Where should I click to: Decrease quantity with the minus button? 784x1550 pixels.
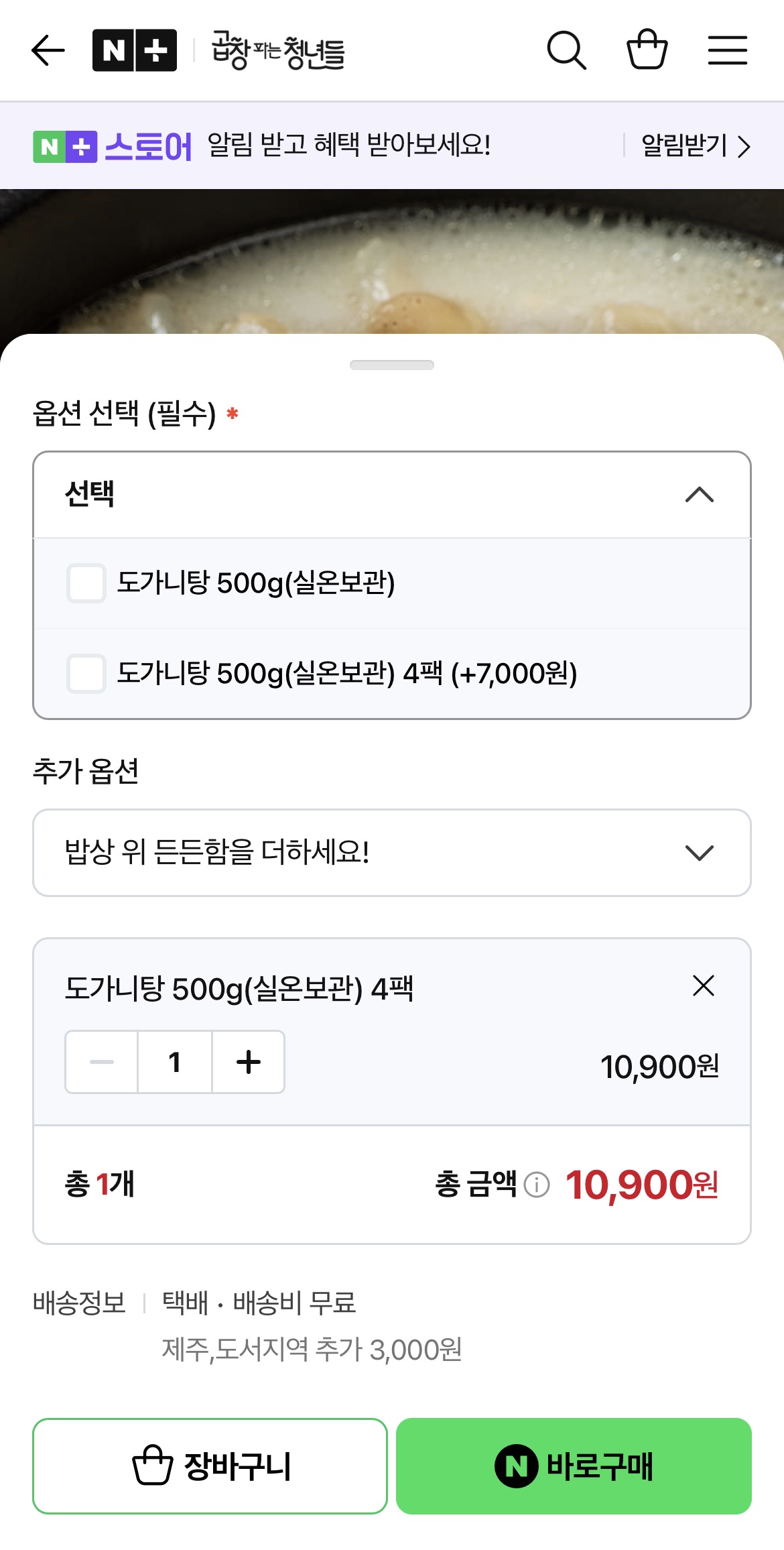(x=102, y=1062)
